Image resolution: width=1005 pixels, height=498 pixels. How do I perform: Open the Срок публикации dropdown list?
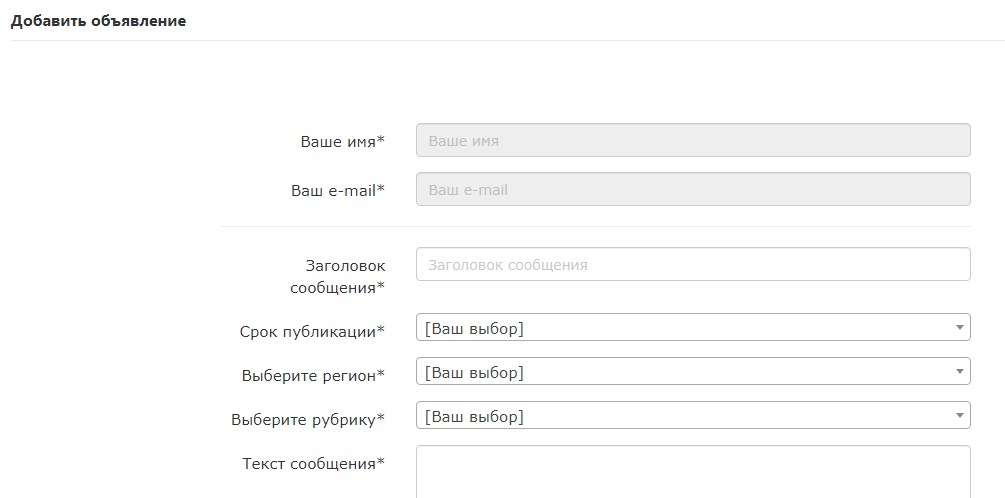tap(693, 327)
